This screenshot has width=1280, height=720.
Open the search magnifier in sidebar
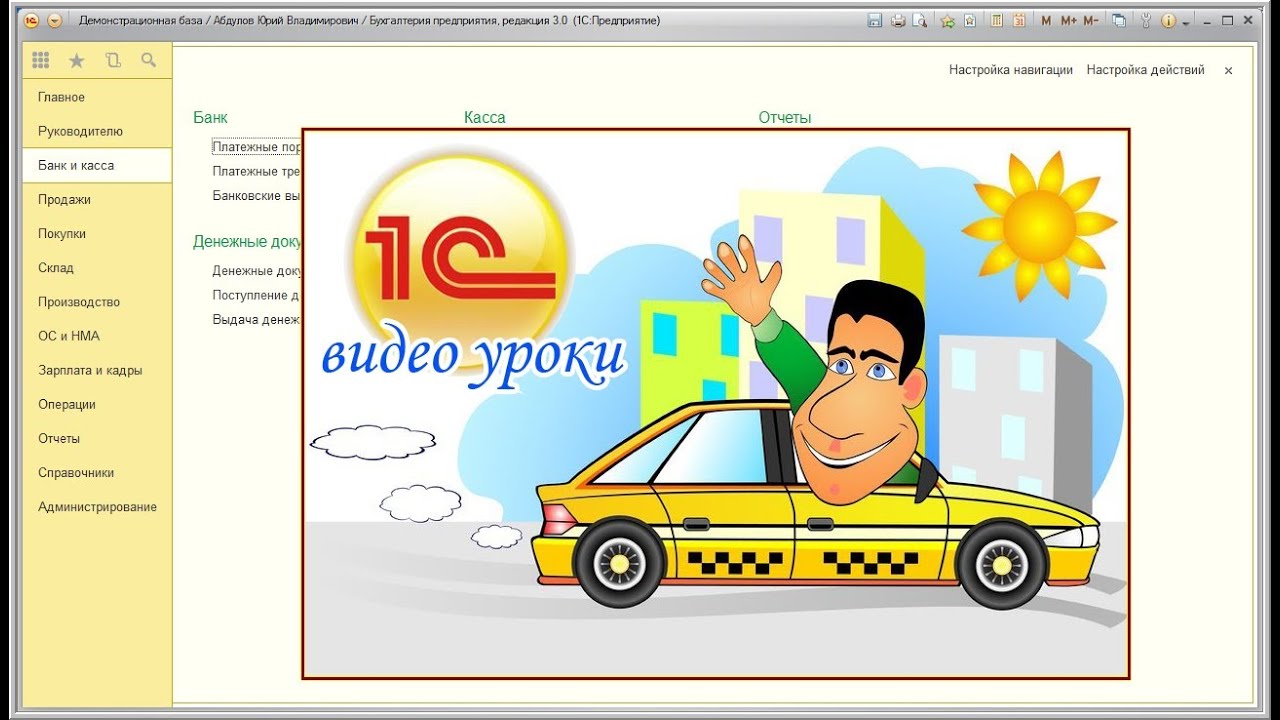point(149,60)
